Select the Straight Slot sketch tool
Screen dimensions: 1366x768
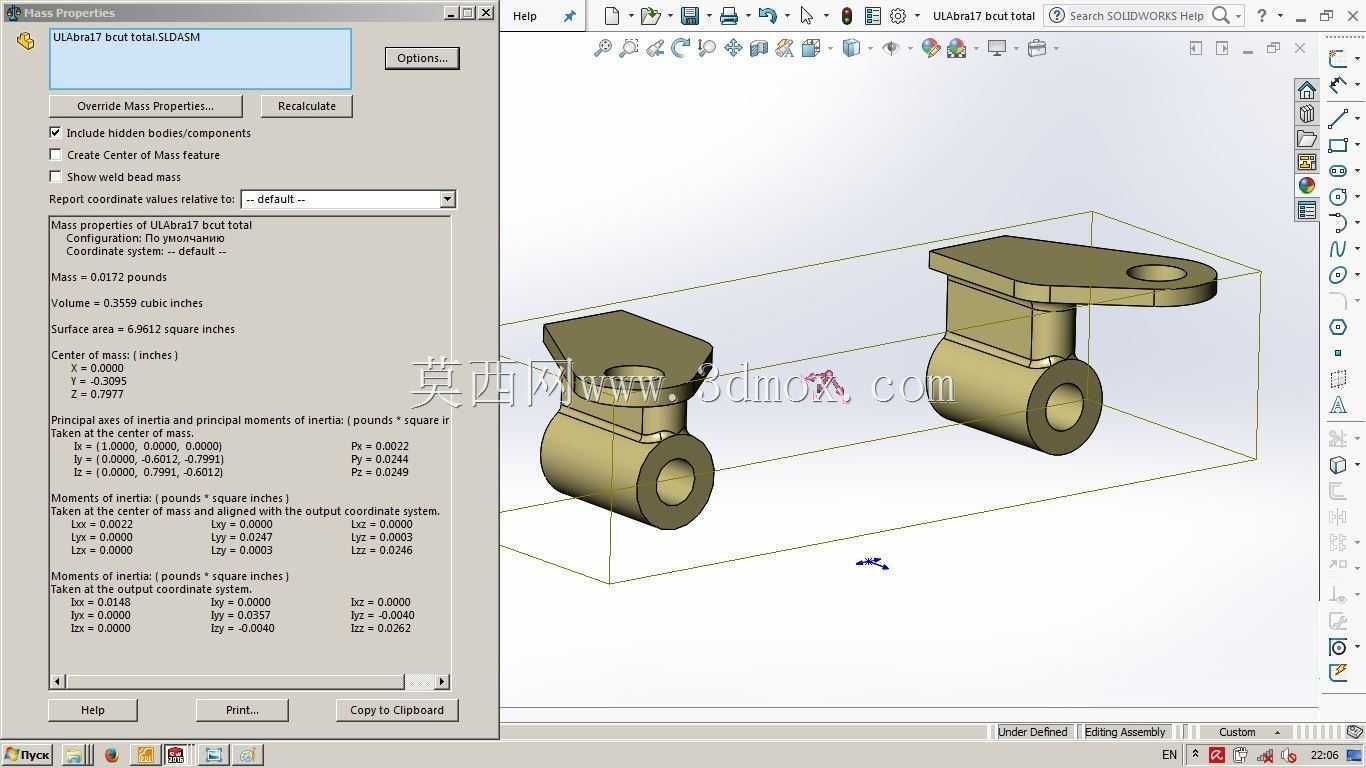(x=1338, y=171)
